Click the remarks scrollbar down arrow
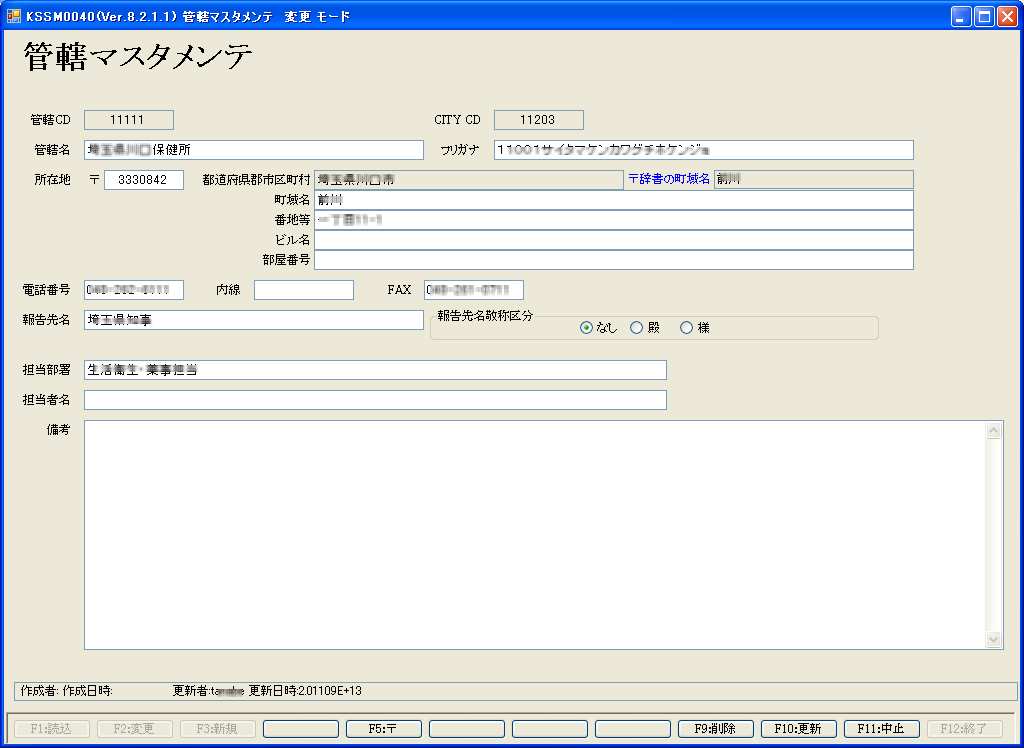The width and height of the screenshot is (1024, 748). pos(994,639)
